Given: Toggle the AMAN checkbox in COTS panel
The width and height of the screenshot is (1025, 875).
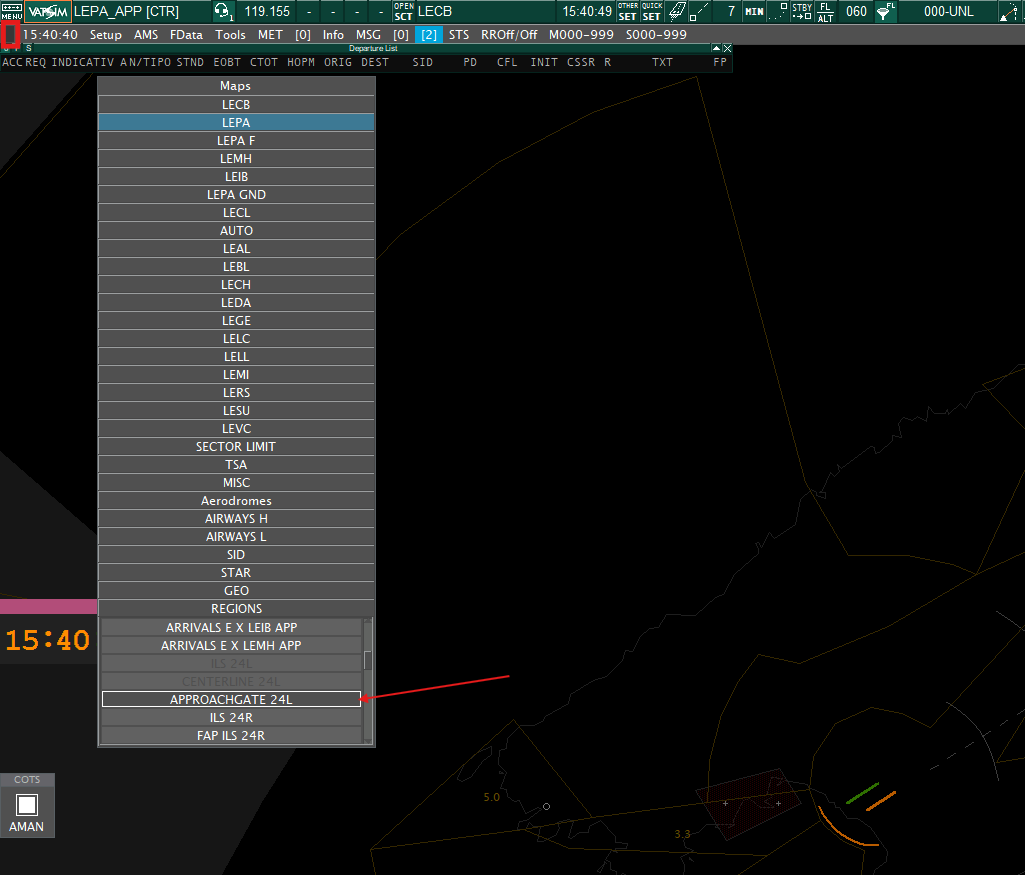Looking at the screenshot, I should coord(27,804).
